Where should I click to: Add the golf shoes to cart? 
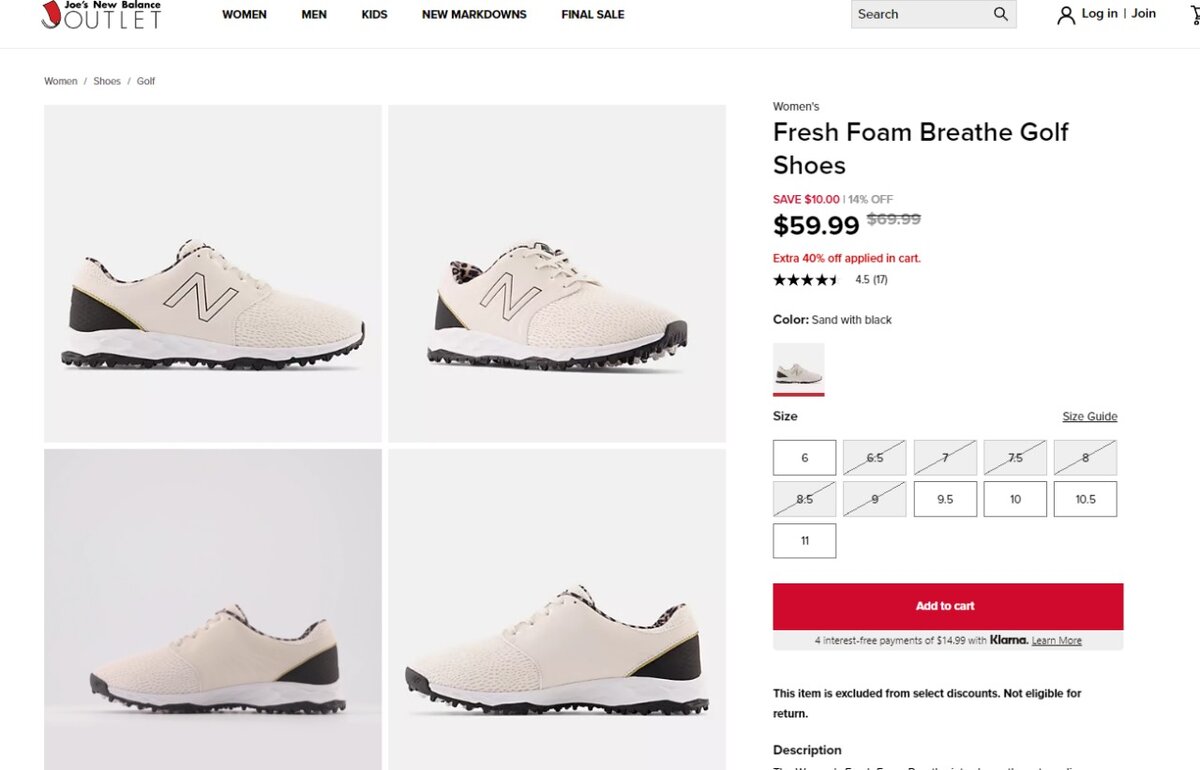pyautogui.click(x=947, y=606)
